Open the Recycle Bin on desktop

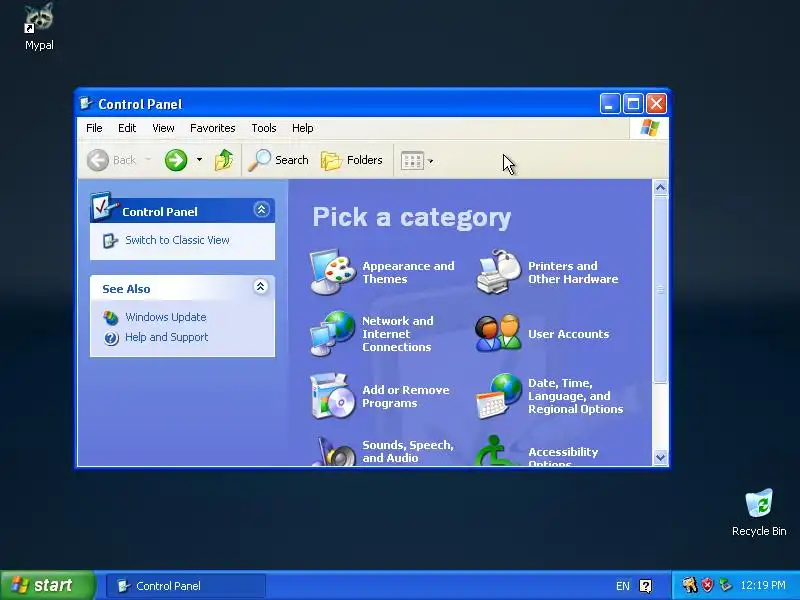pos(759,512)
